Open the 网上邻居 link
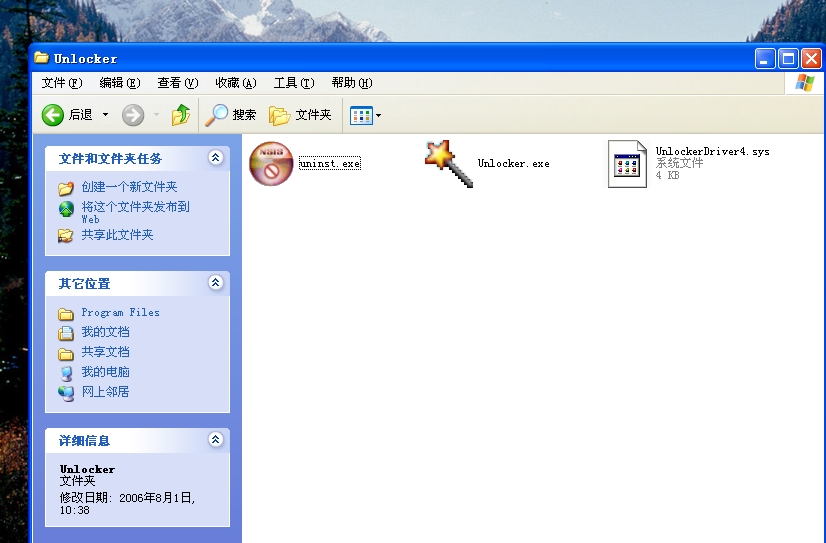The image size is (826, 543). pyautogui.click(x=105, y=392)
